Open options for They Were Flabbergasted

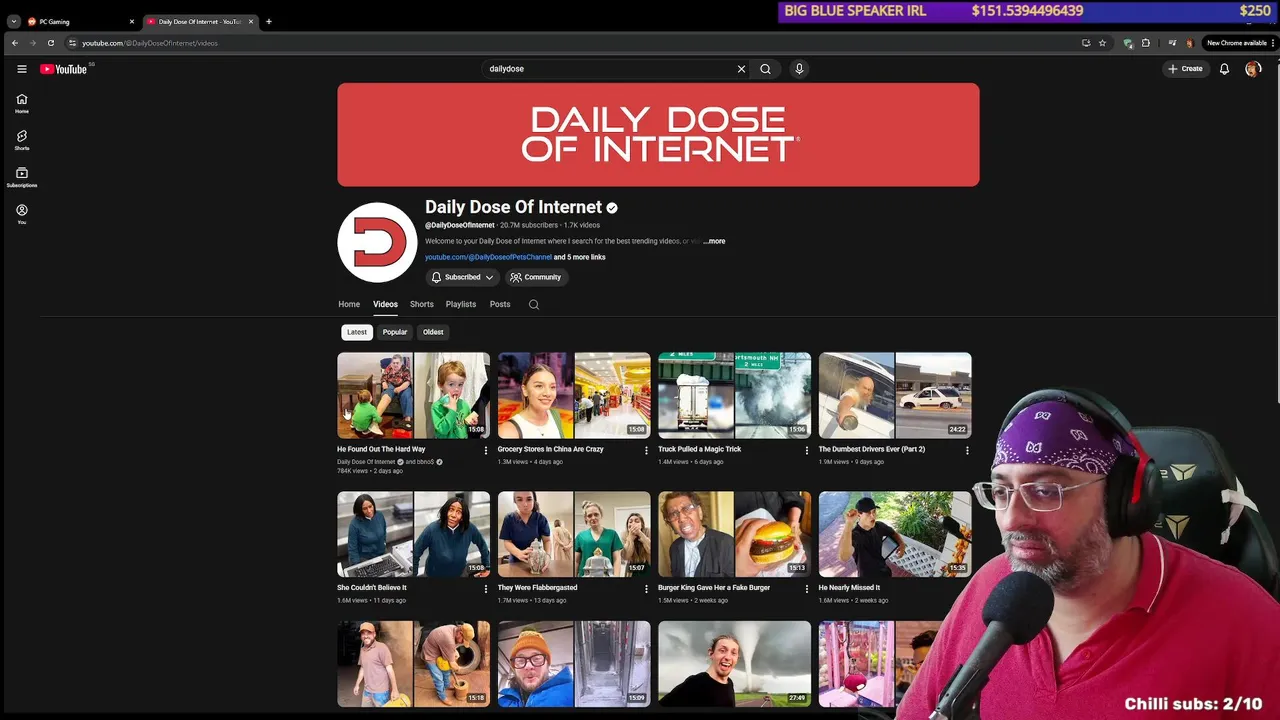pyautogui.click(x=646, y=589)
